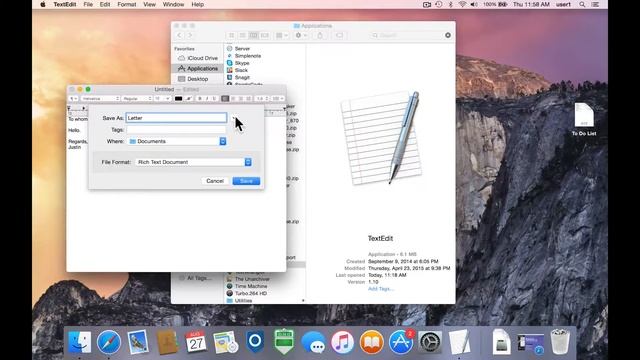Open the paragraph styles dropdown in TextEdit
Viewport: 640px width, 360px height.
[73, 99]
